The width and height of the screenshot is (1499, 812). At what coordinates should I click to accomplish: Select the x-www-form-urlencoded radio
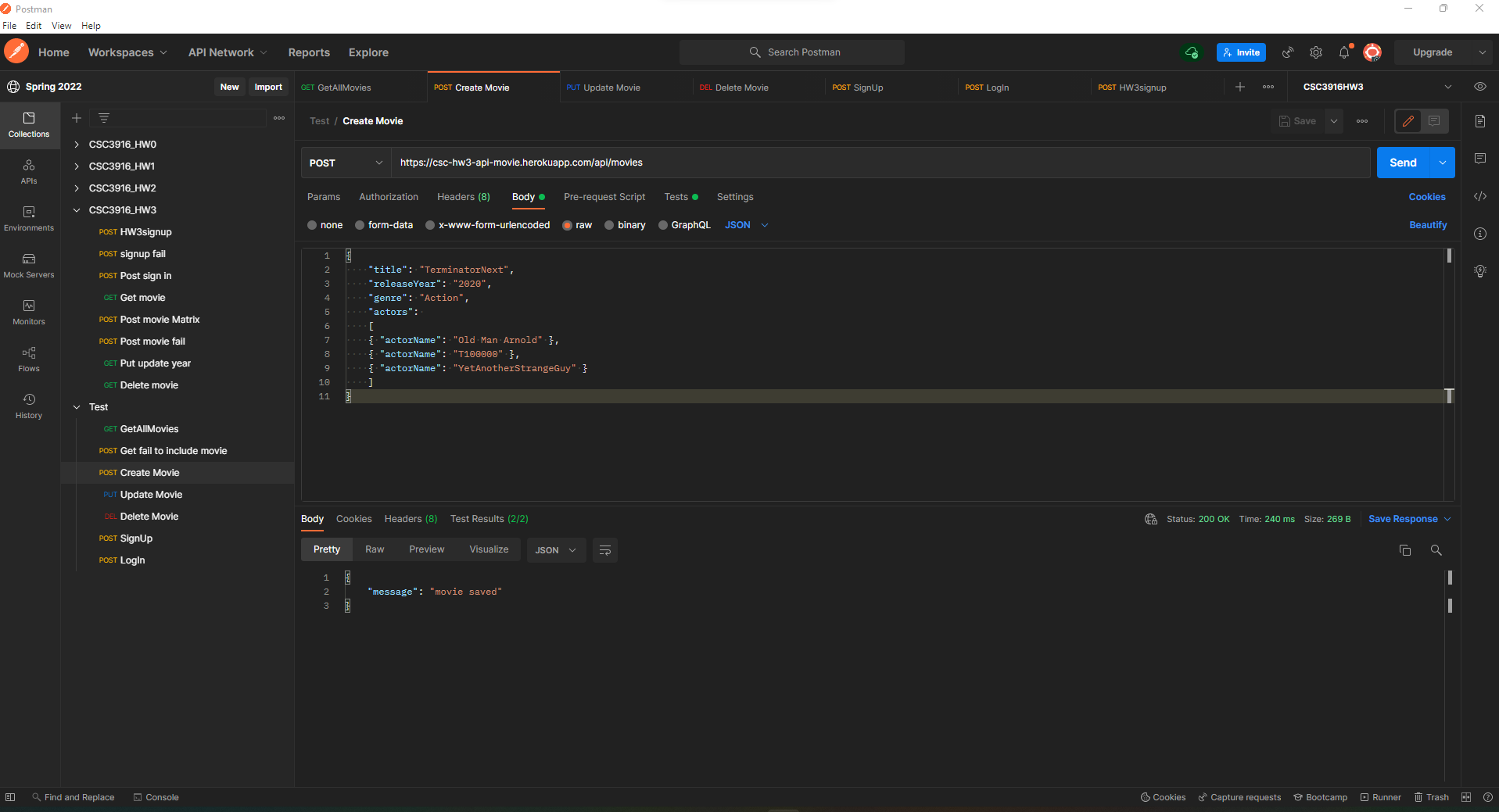pos(430,225)
